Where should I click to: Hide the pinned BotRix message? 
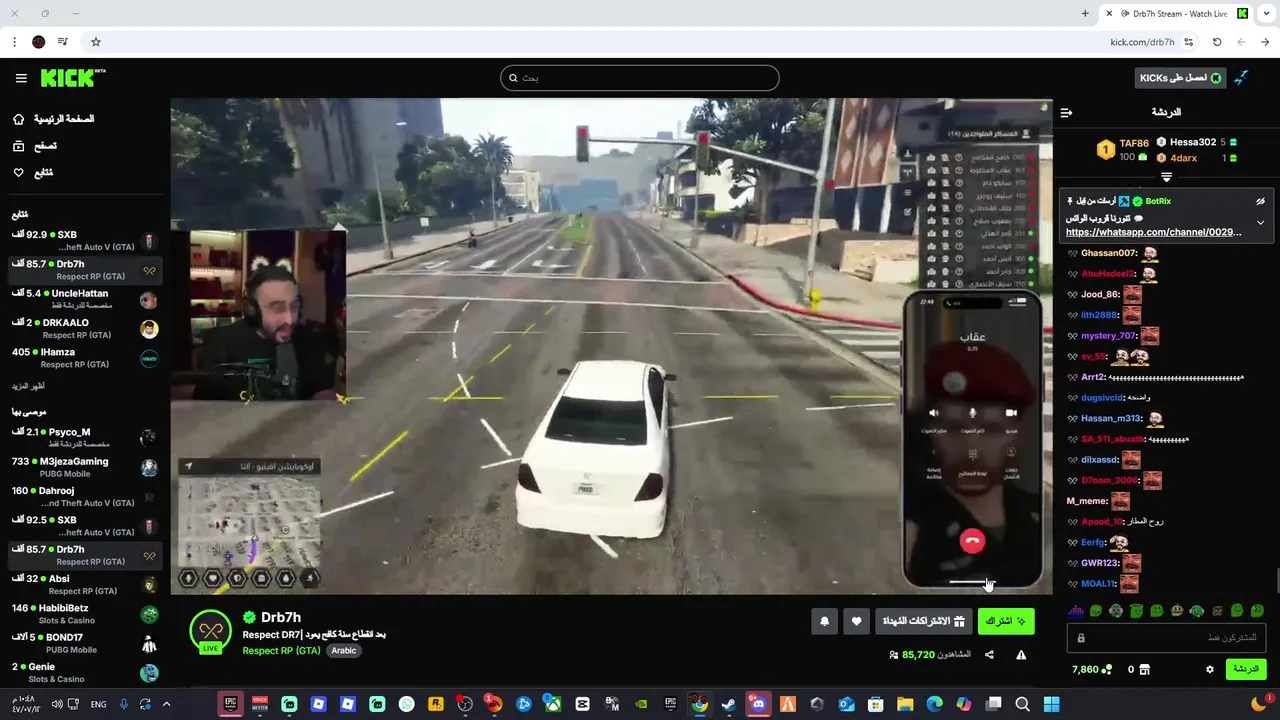1260,201
